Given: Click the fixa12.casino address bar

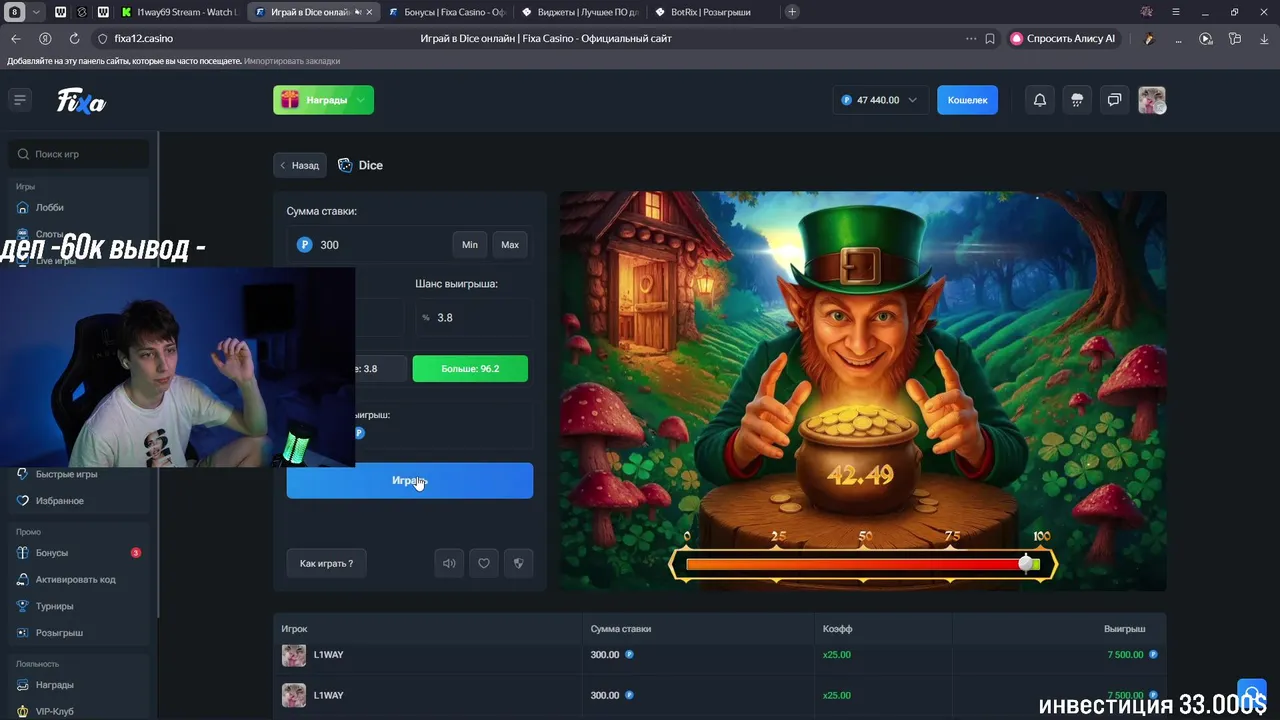Looking at the screenshot, I should tap(144, 38).
